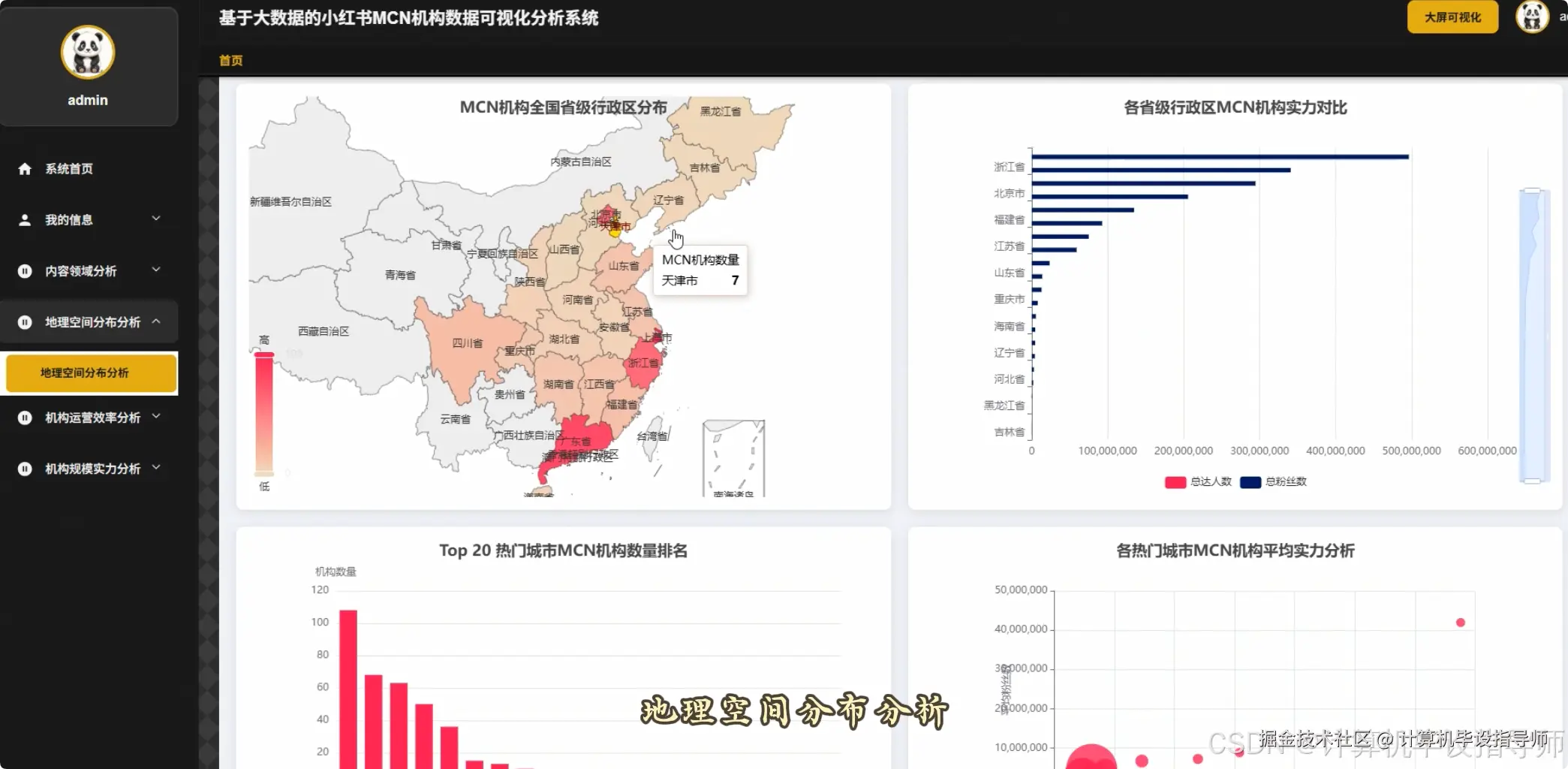1568x769 pixels.
Task: Click 浙江省 on the China map
Action: (643, 363)
